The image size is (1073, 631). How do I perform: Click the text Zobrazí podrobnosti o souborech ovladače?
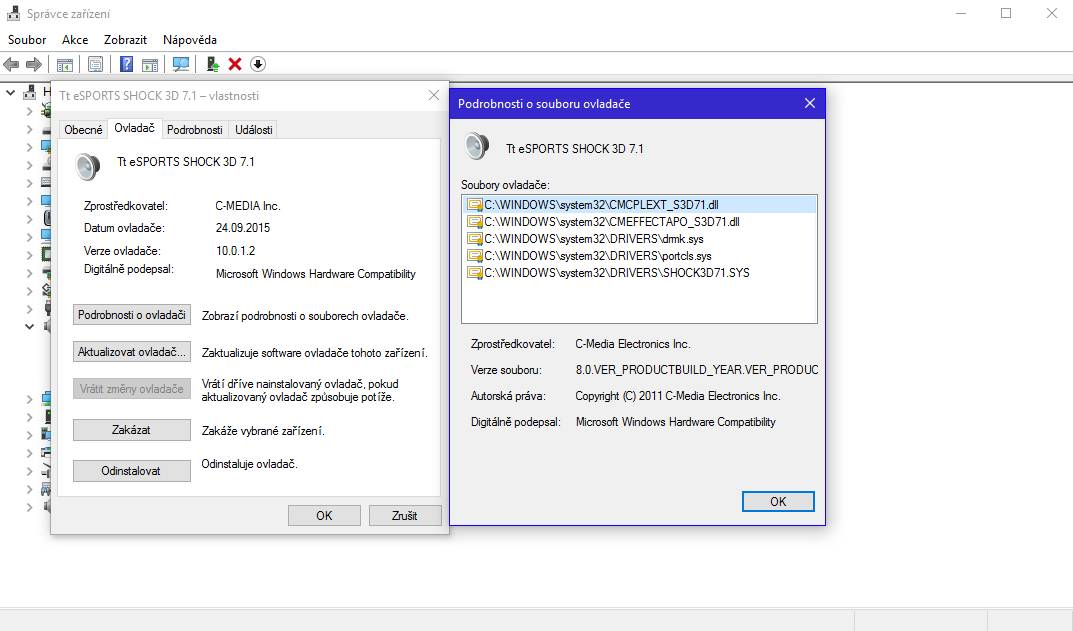pos(305,316)
